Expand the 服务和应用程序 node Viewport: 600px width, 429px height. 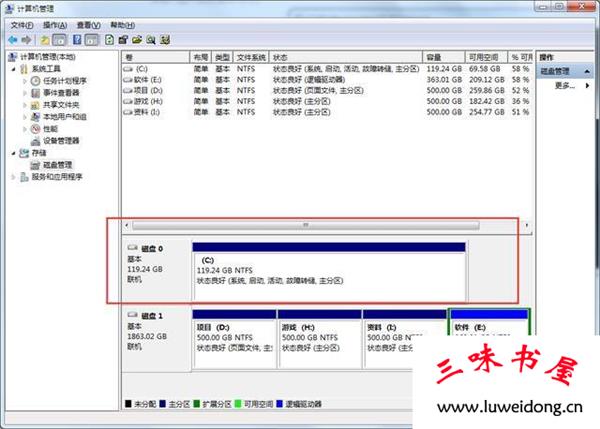(13, 177)
